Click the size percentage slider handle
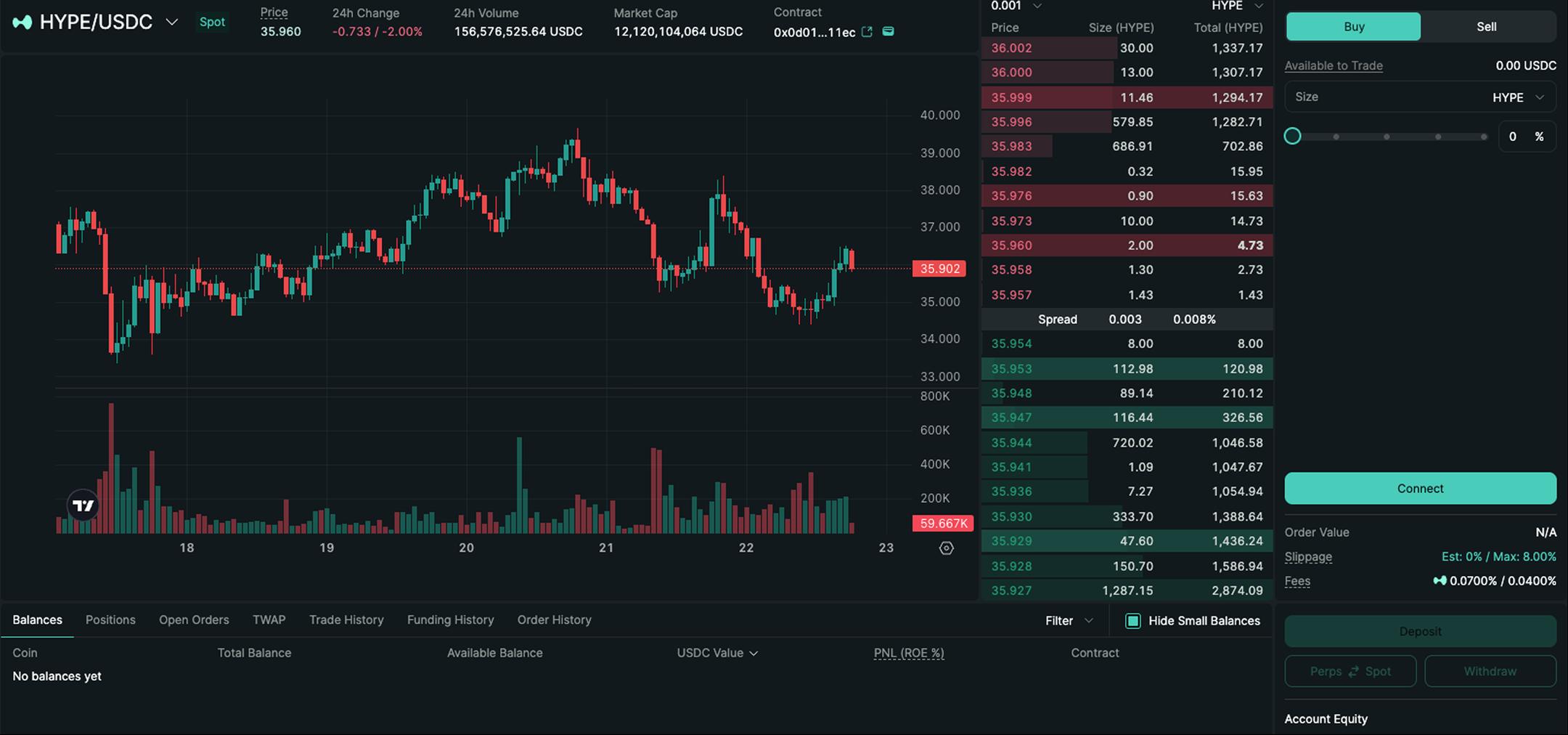The height and width of the screenshot is (735, 1568). tap(1292, 137)
